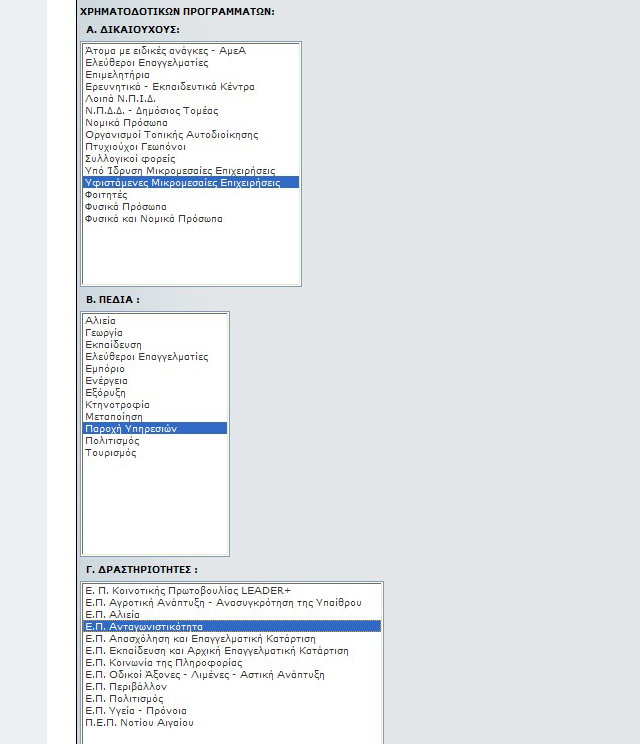Select 'Φοιτητές' in beneficiaries list
Screen dimensions: 640x744
[x=191, y=195]
